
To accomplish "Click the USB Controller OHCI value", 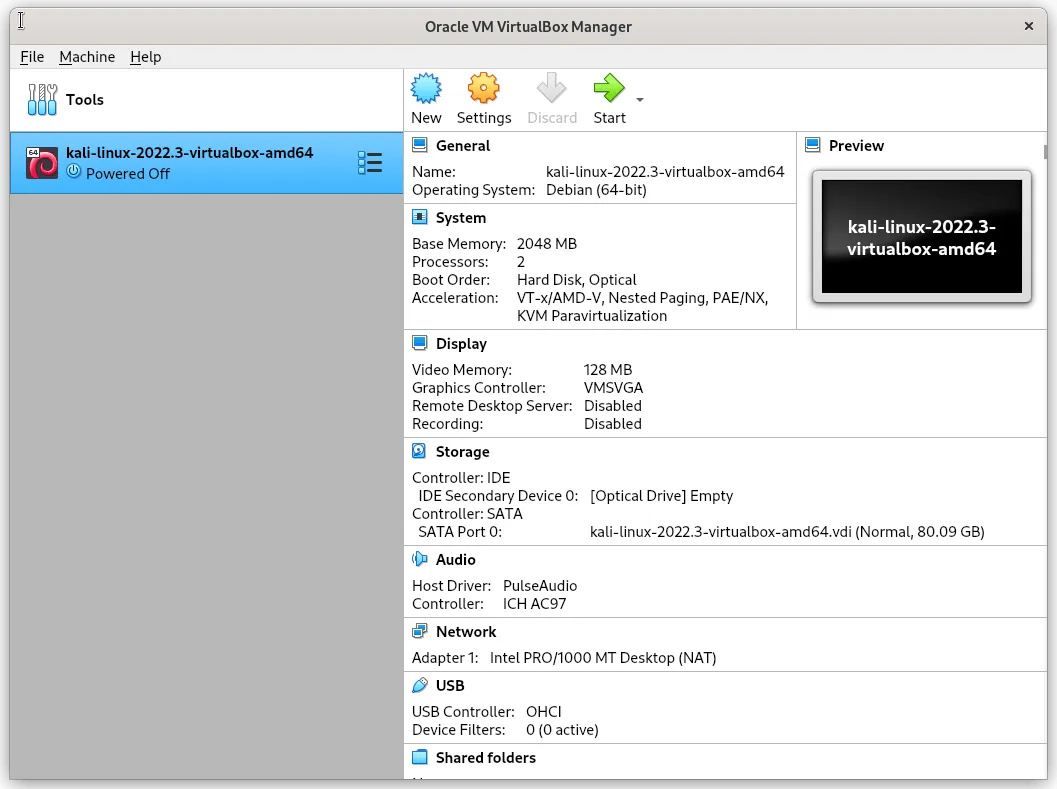I will [543, 712].
